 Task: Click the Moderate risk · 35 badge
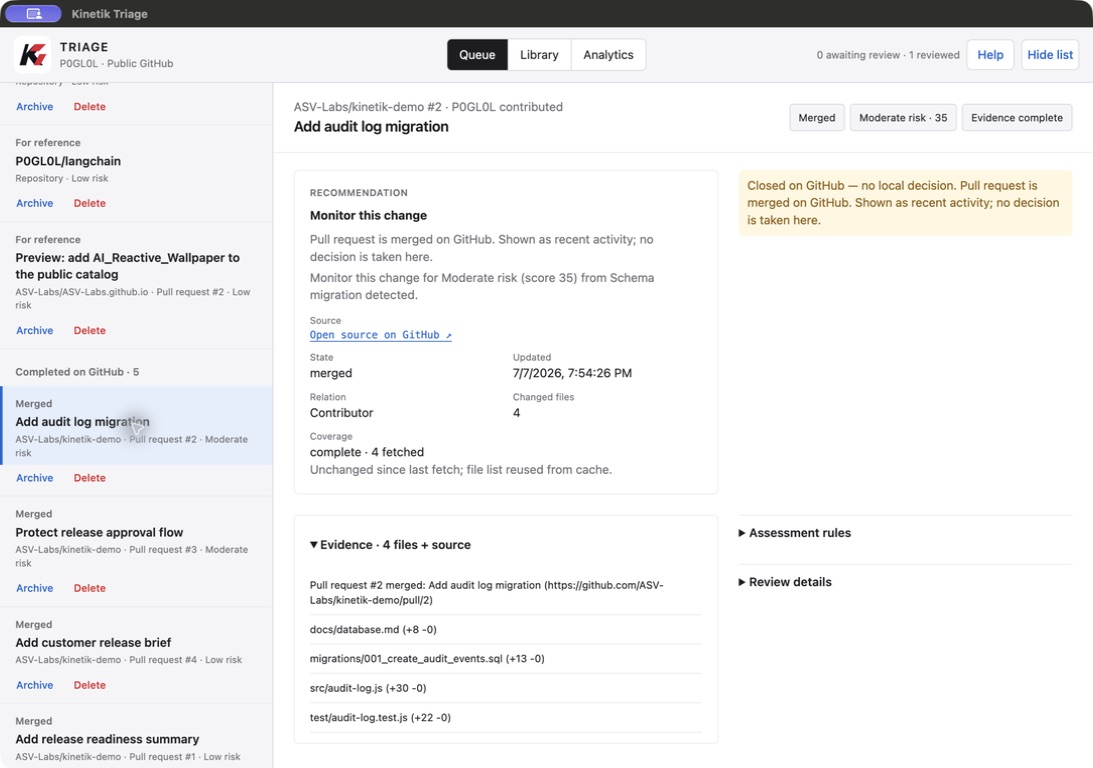click(x=903, y=118)
